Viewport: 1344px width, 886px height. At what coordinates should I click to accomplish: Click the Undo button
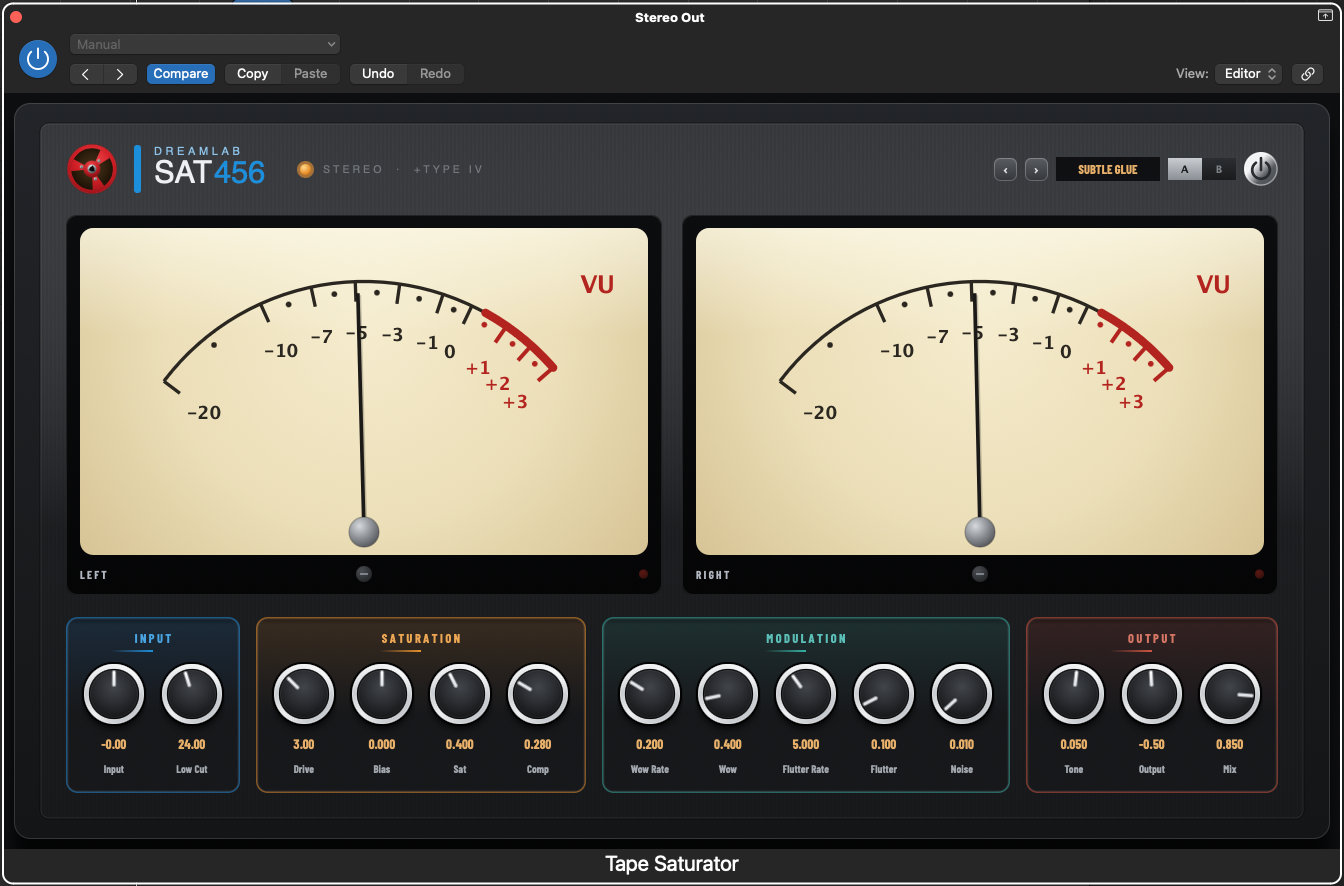[x=378, y=74]
